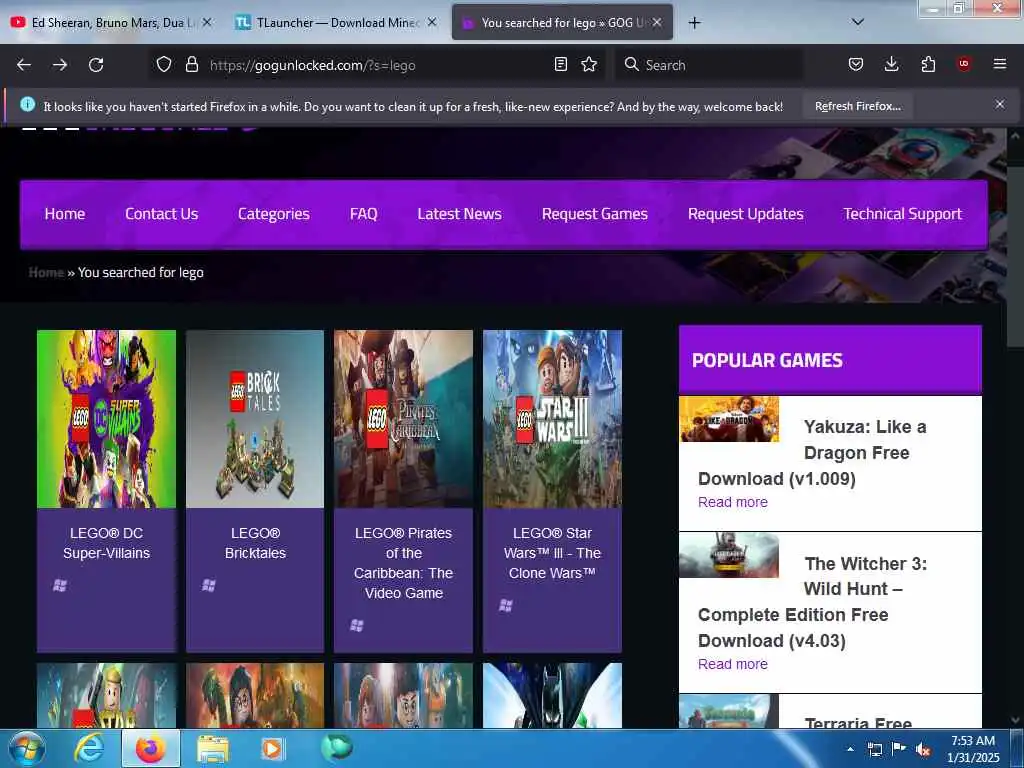The image size is (1024, 768).
Task: Launch Internet Explorer from the taskbar
Action: point(88,748)
